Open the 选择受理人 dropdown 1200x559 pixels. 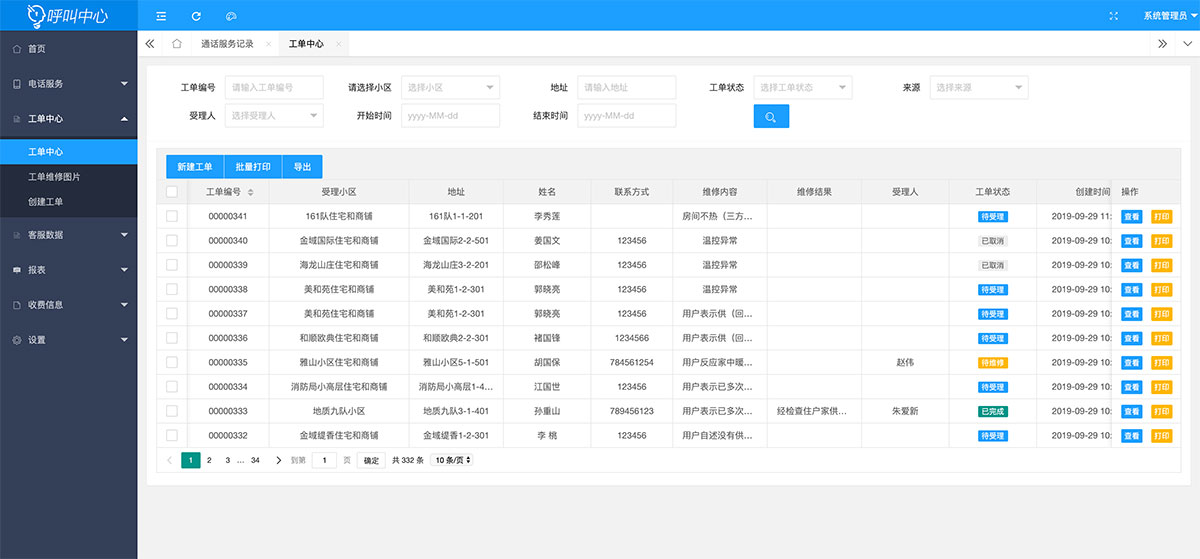coord(274,116)
